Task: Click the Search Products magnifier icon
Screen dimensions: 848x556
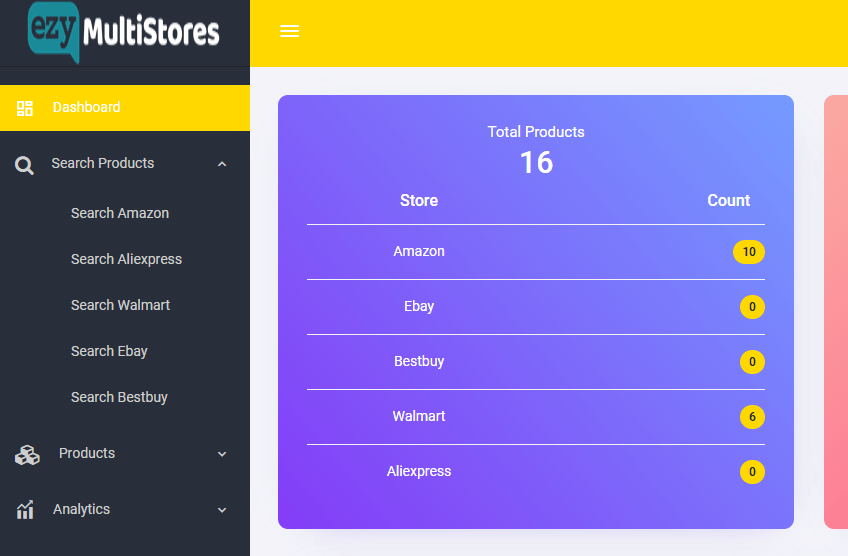Action: [25, 165]
